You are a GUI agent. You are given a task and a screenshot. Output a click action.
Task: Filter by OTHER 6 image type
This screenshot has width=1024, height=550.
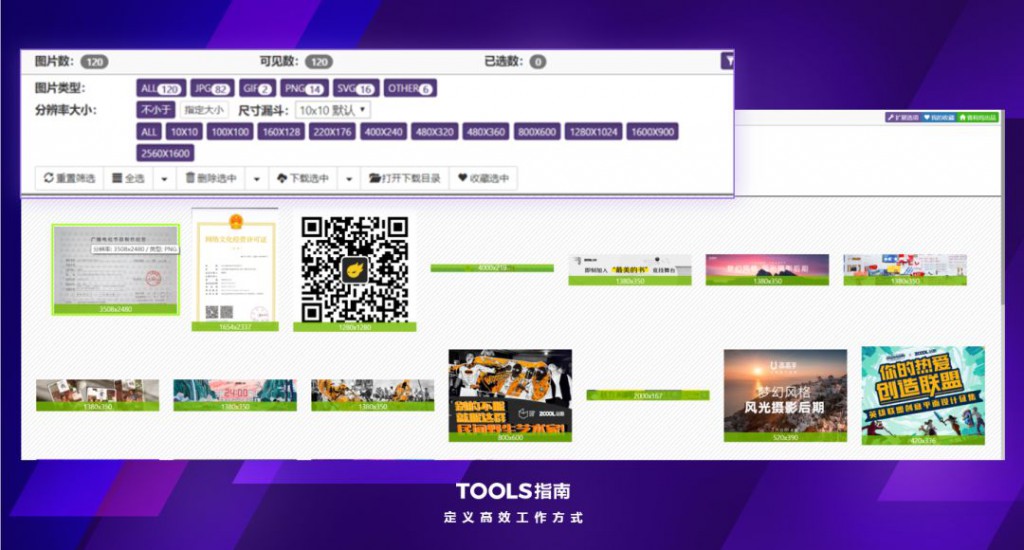tap(410, 88)
